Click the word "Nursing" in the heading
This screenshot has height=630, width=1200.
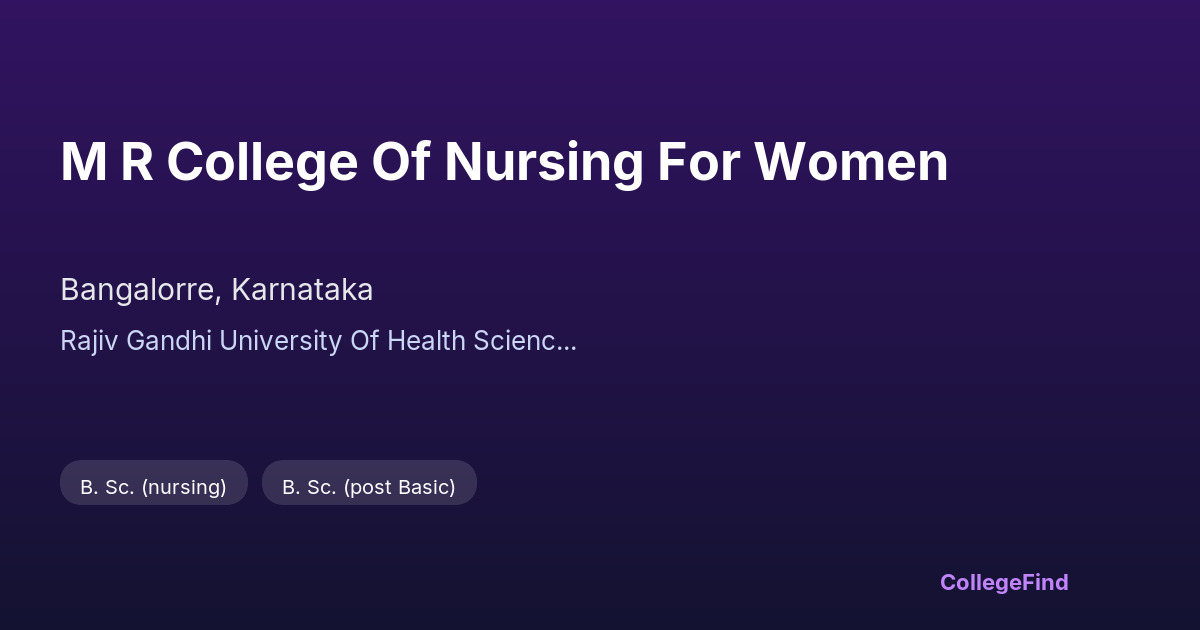coord(544,162)
